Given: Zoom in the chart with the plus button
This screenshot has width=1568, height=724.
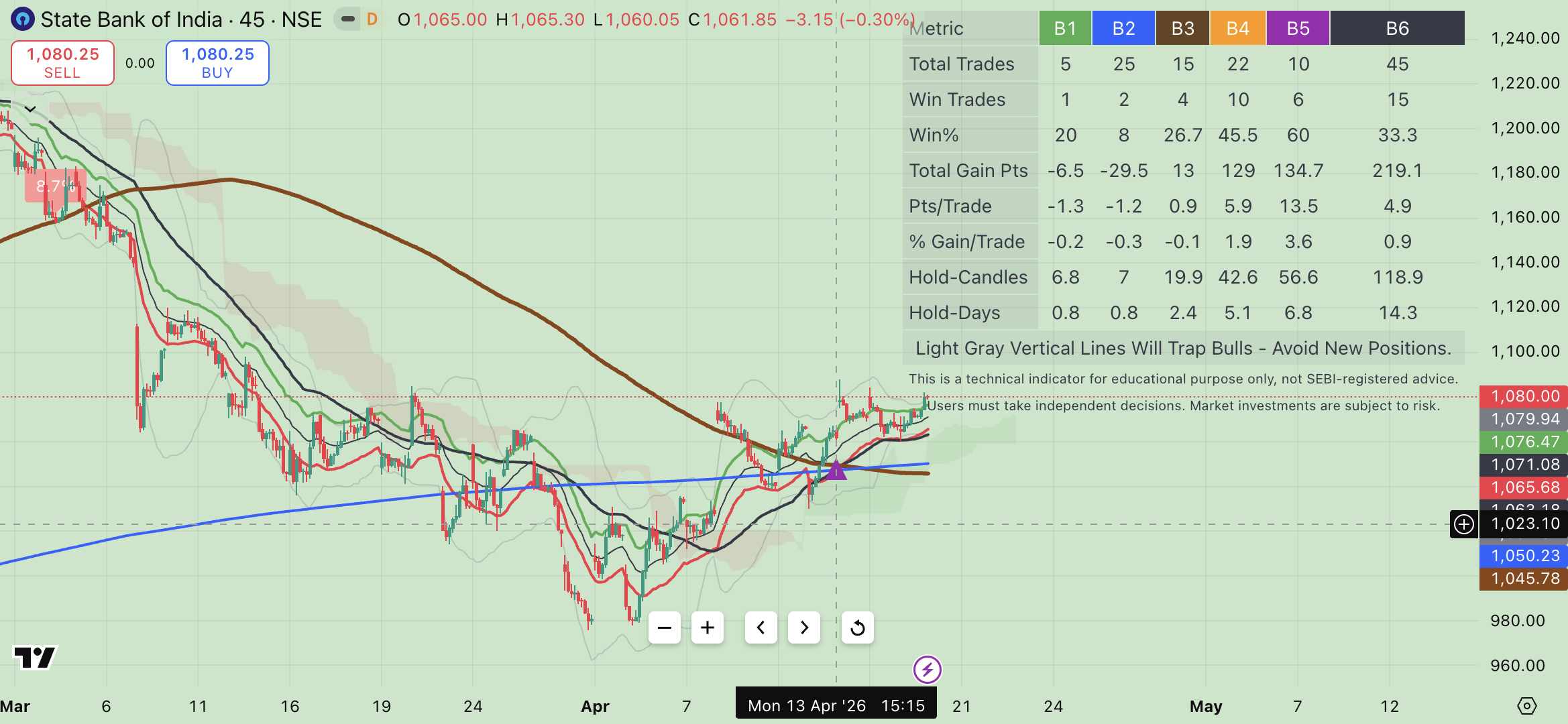Looking at the screenshot, I should click(x=708, y=627).
